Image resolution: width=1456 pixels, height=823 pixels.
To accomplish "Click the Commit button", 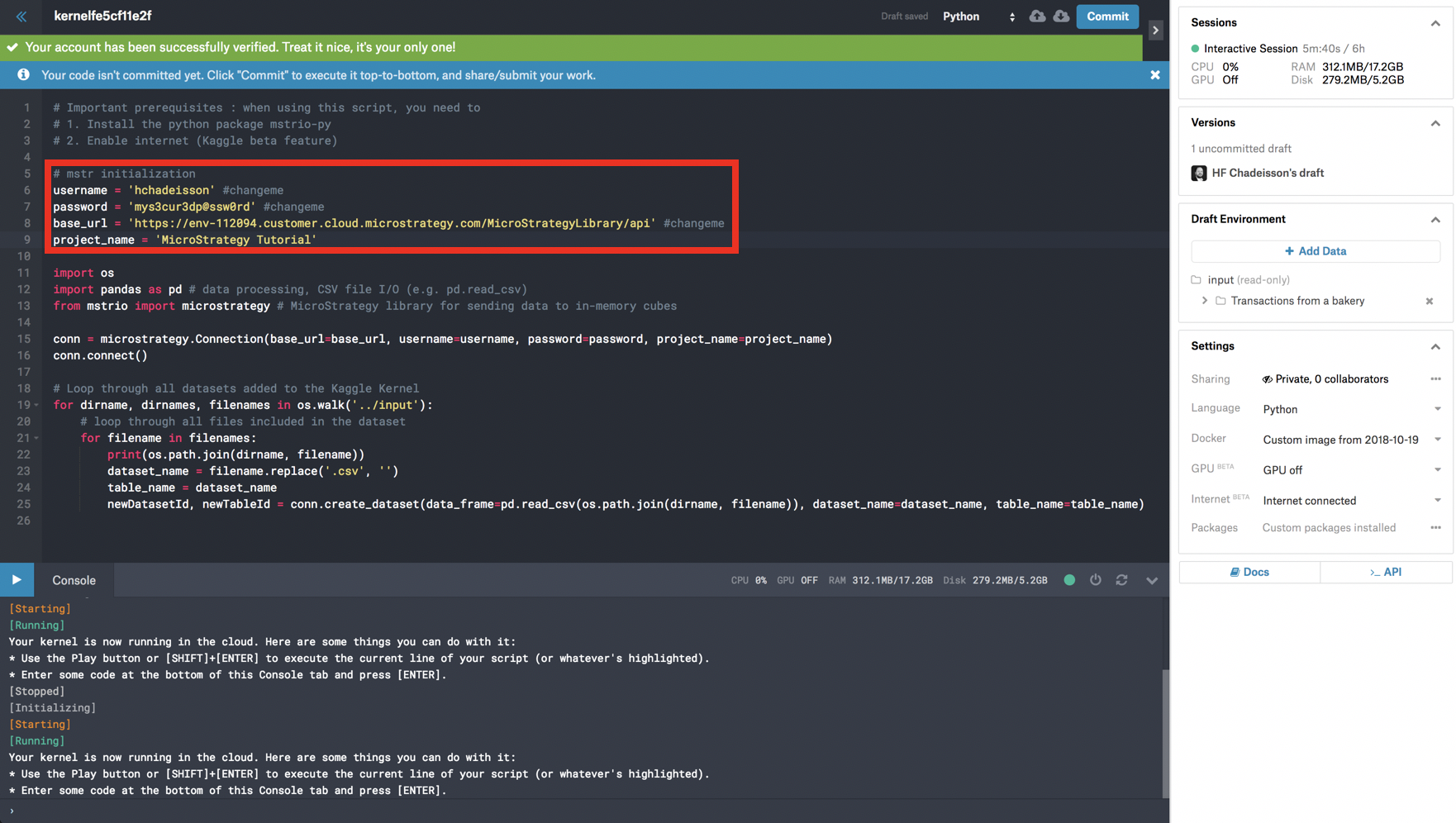I will pyautogui.click(x=1107, y=17).
